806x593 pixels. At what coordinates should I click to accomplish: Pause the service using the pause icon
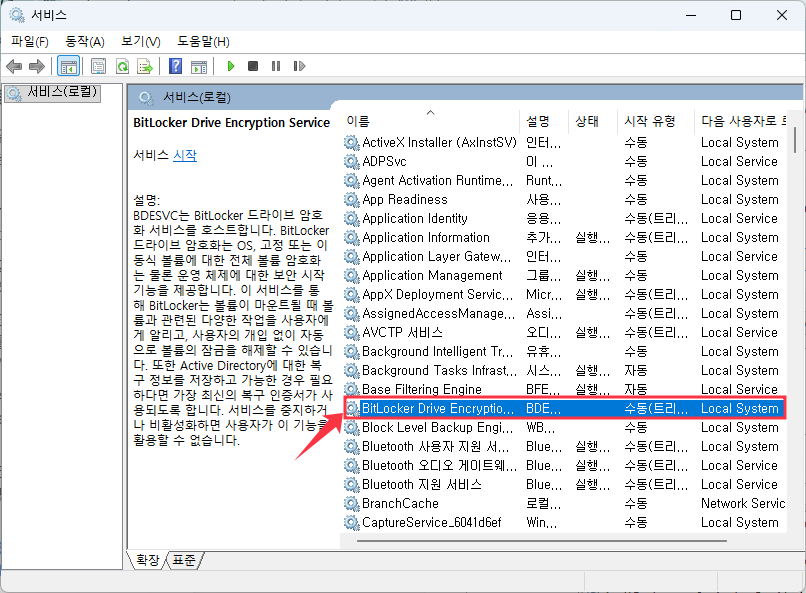point(275,66)
